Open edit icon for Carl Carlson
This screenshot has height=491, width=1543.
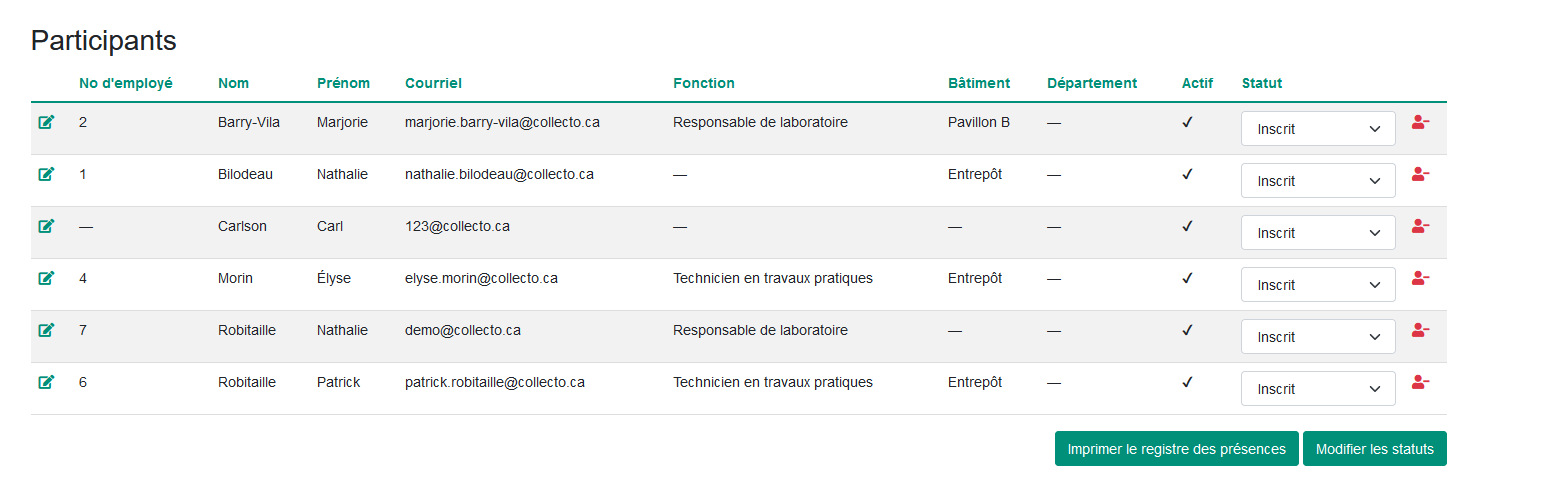click(x=46, y=226)
